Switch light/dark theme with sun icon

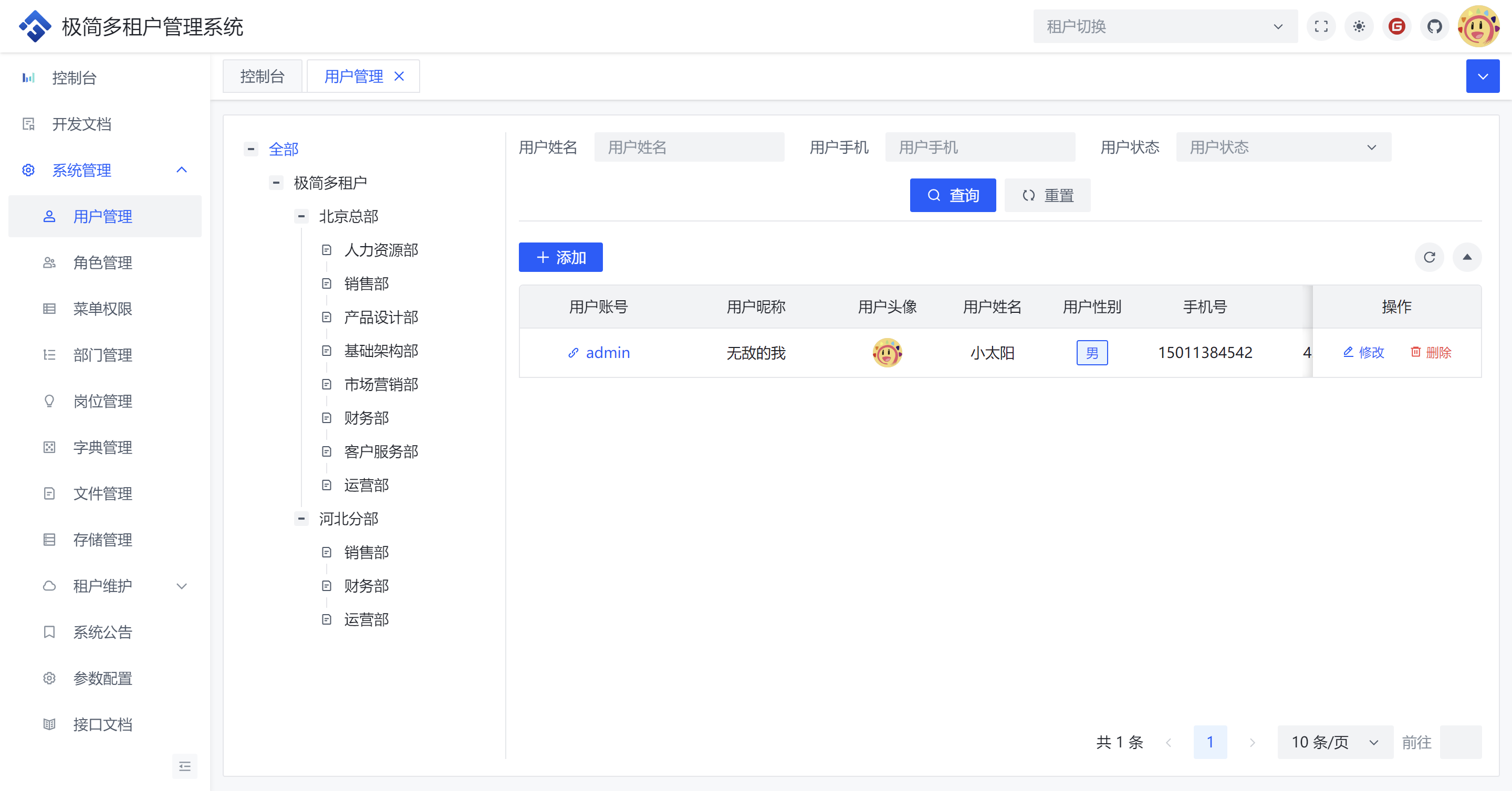(1359, 26)
